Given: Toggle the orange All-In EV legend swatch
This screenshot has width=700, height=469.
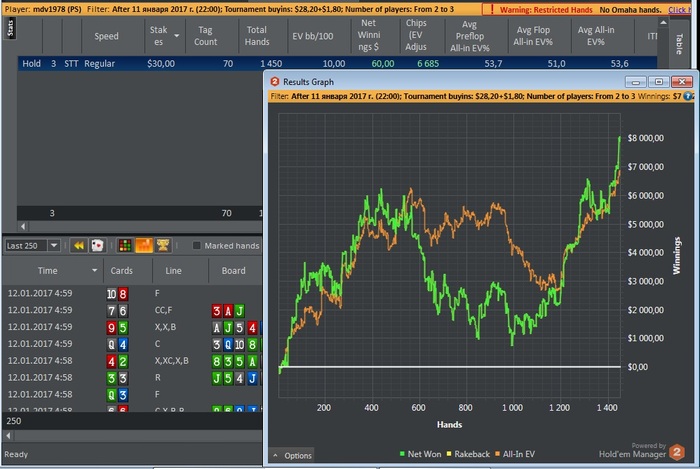Looking at the screenshot, I should (x=497, y=454).
